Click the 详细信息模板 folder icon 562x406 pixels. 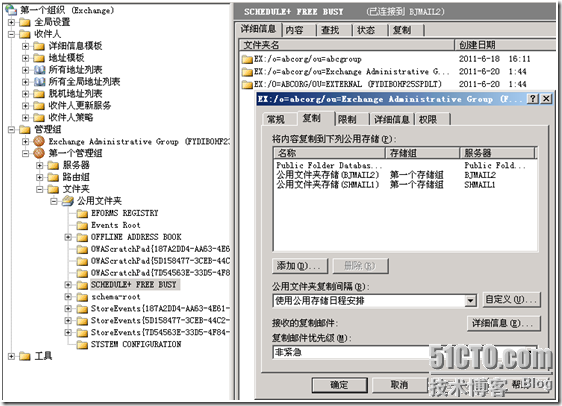click(x=39, y=46)
